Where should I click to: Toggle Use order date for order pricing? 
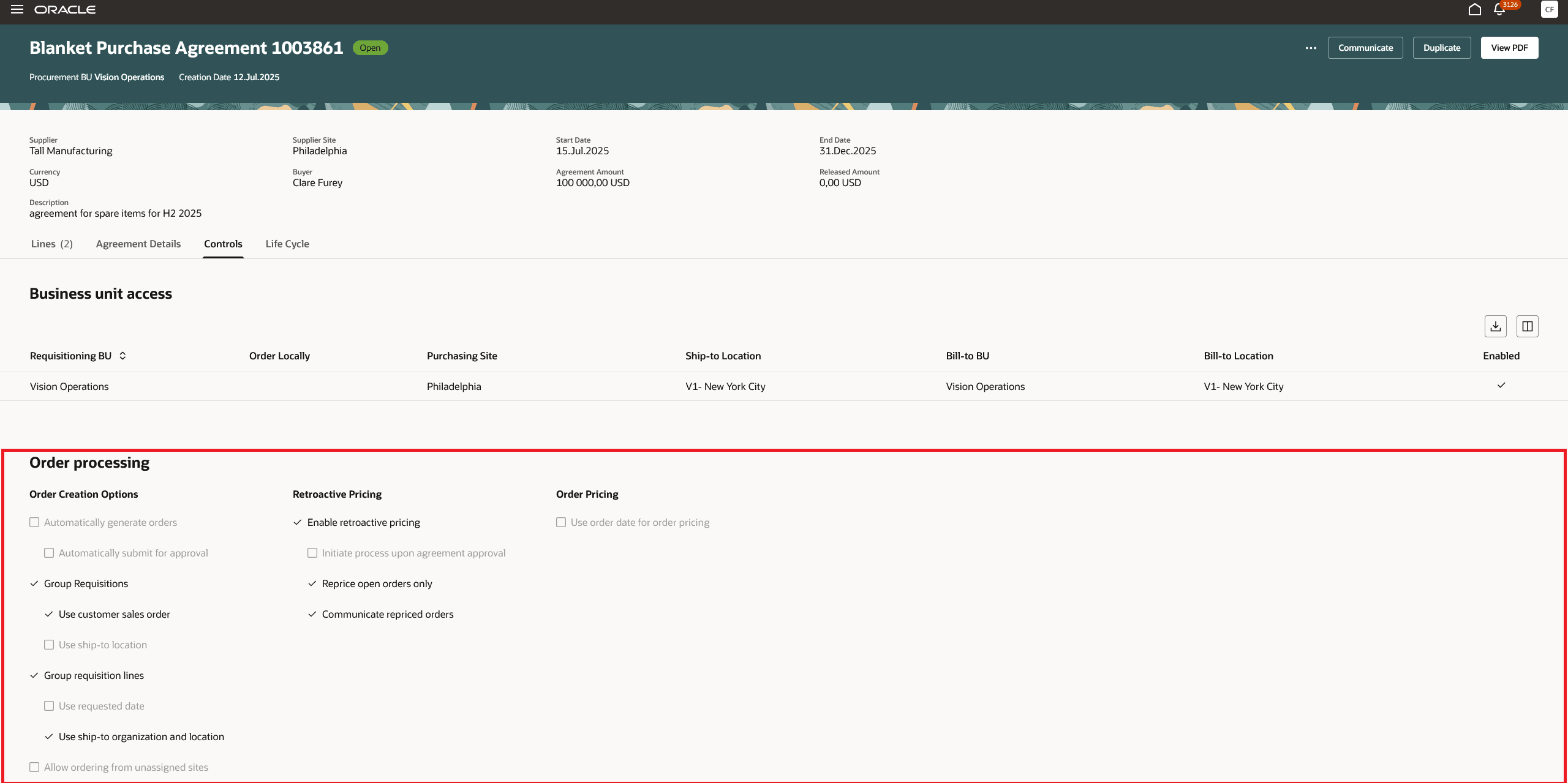[561, 522]
